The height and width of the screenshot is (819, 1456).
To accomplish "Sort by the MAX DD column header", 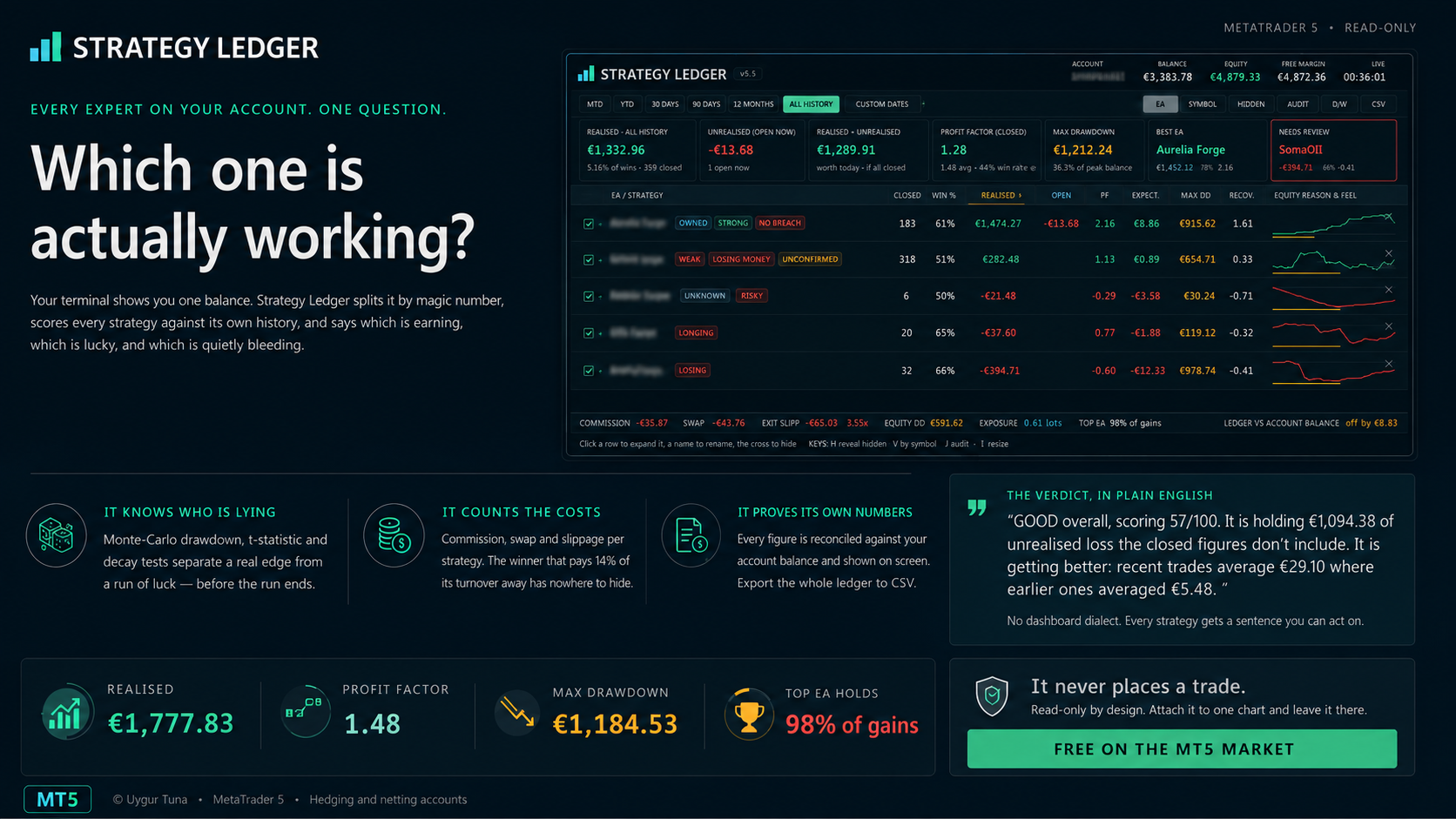I will [1196, 196].
